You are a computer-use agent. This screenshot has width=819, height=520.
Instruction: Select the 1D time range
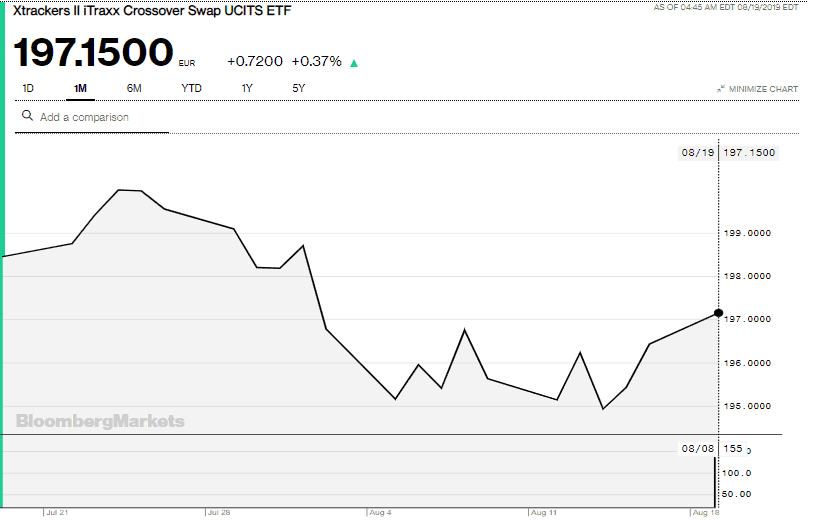coord(28,88)
